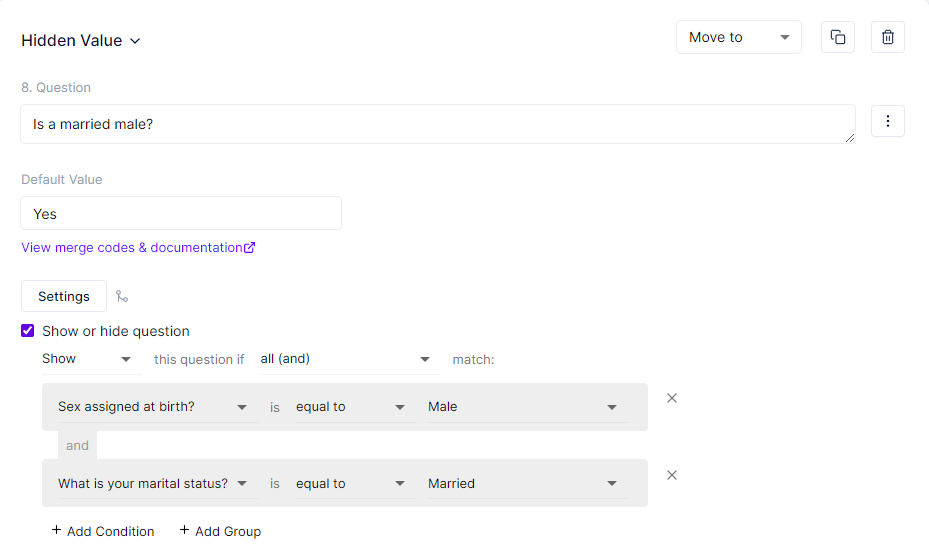
Task: Click the trash delete question icon
Action: click(x=887, y=37)
